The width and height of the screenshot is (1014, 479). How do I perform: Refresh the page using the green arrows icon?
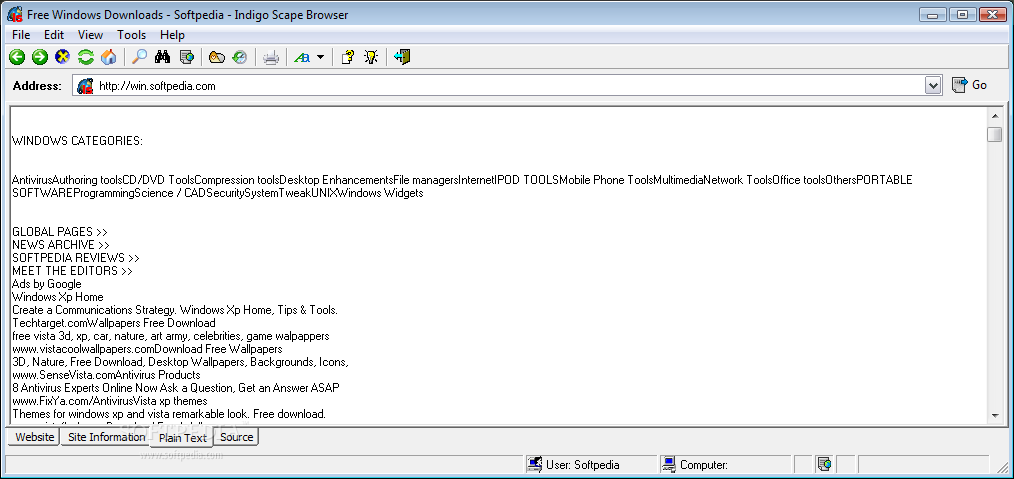[85, 58]
